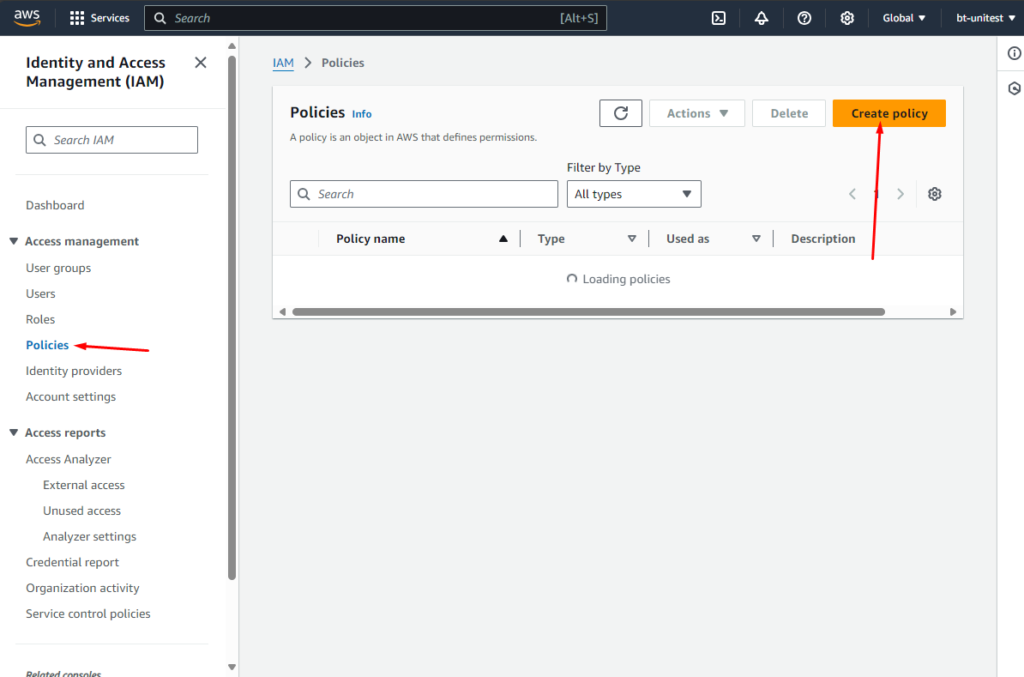Open User groups in the sidebar
Image resolution: width=1024 pixels, height=677 pixels.
pyautogui.click(x=58, y=268)
